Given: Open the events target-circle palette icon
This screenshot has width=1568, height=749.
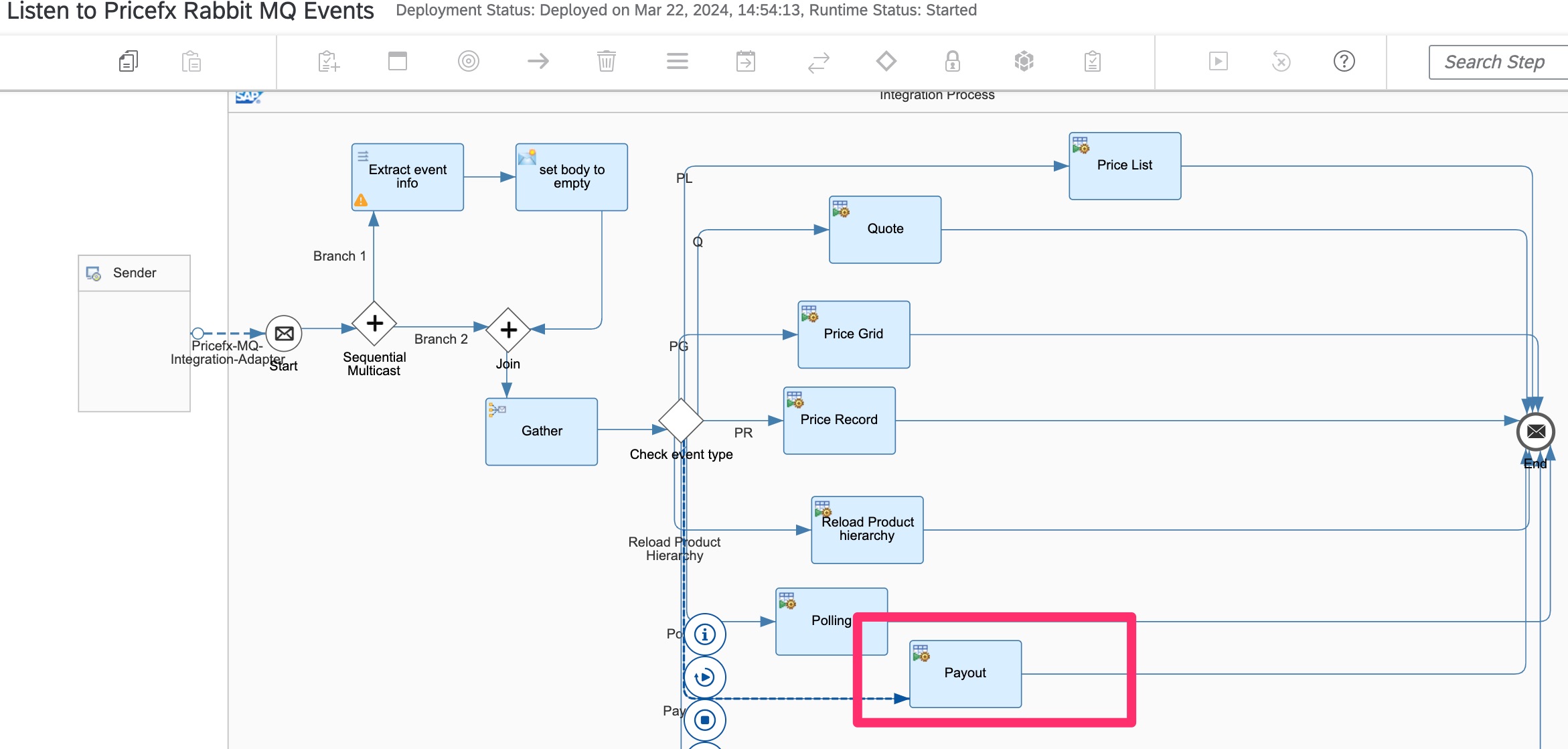Looking at the screenshot, I should coord(468,62).
